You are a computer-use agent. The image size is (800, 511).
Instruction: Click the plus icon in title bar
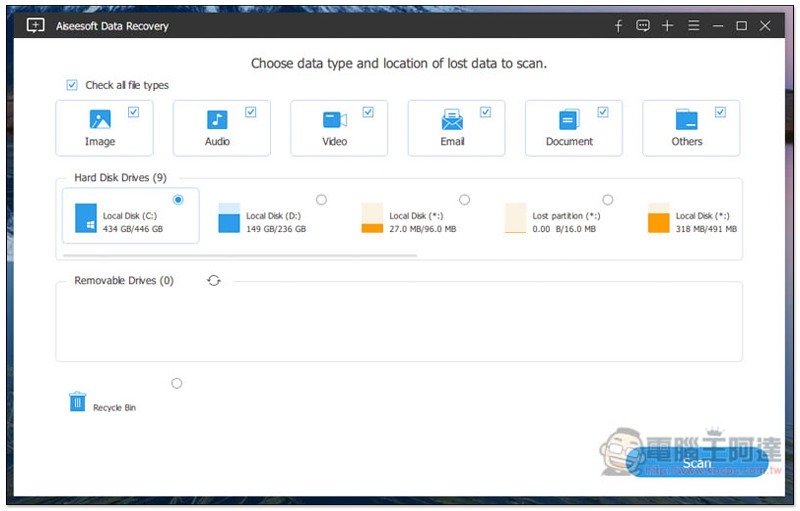click(x=668, y=26)
